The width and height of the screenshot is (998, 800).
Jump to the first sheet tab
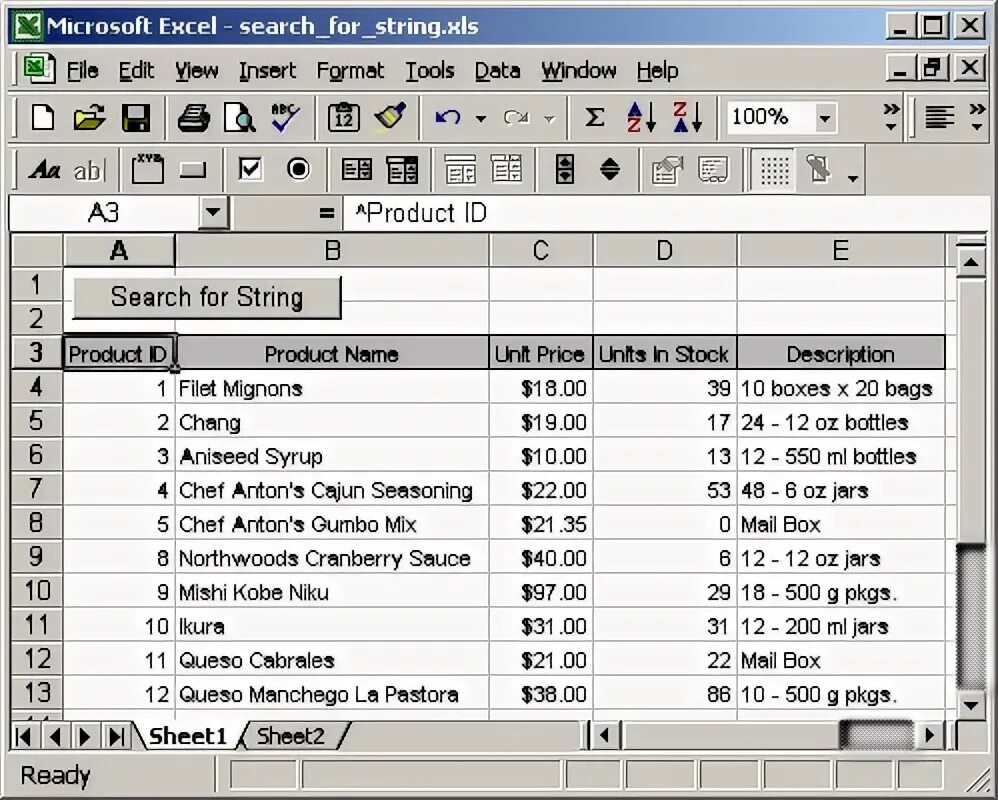[x=24, y=737]
